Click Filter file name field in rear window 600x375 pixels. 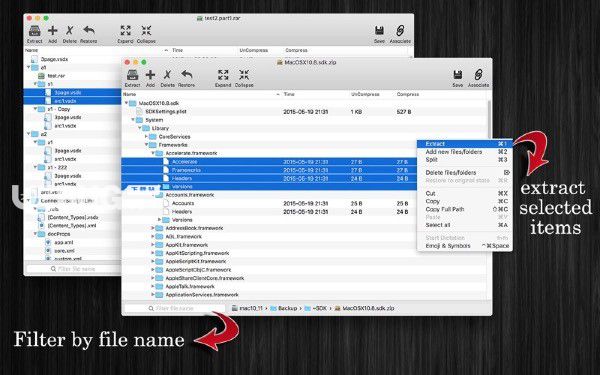[x=73, y=269]
